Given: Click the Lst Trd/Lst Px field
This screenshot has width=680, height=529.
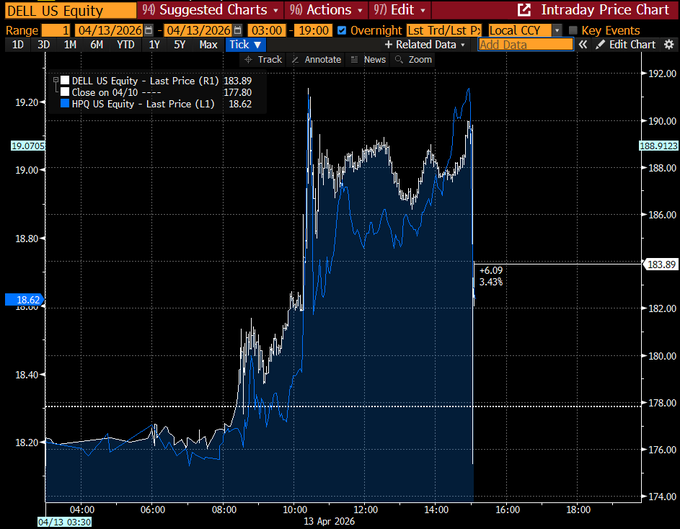Looking at the screenshot, I should (444, 30).
